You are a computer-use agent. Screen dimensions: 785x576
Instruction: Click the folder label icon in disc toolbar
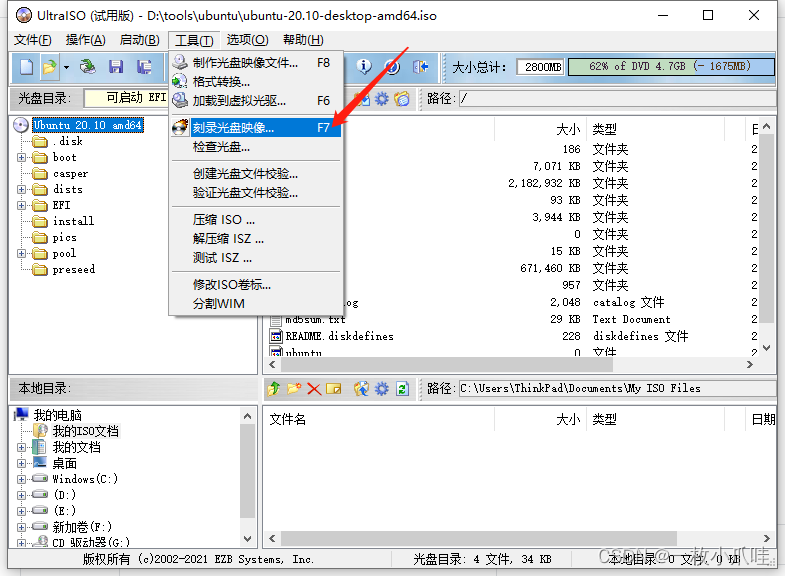coord(402,99)
